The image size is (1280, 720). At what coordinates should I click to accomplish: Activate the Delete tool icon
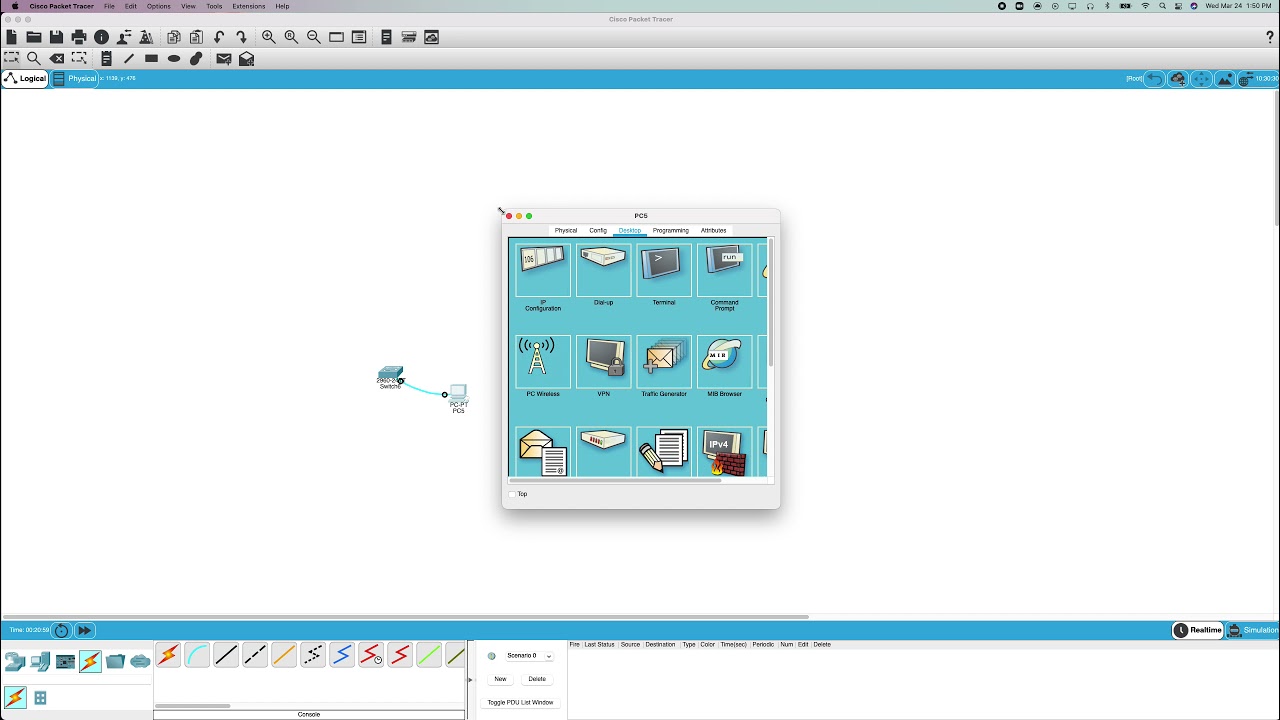click(57, 59)
